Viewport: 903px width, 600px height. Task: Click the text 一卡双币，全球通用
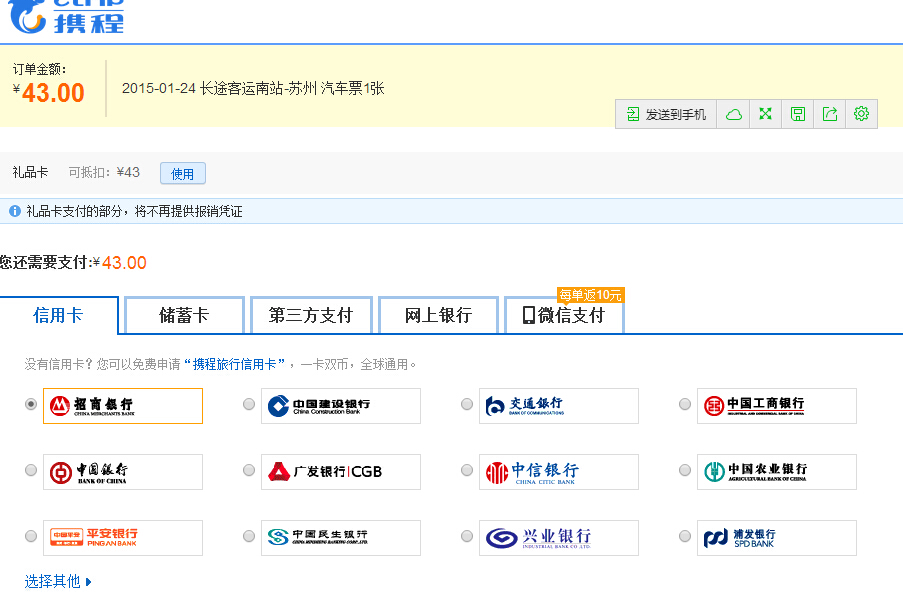pos(358,364)
